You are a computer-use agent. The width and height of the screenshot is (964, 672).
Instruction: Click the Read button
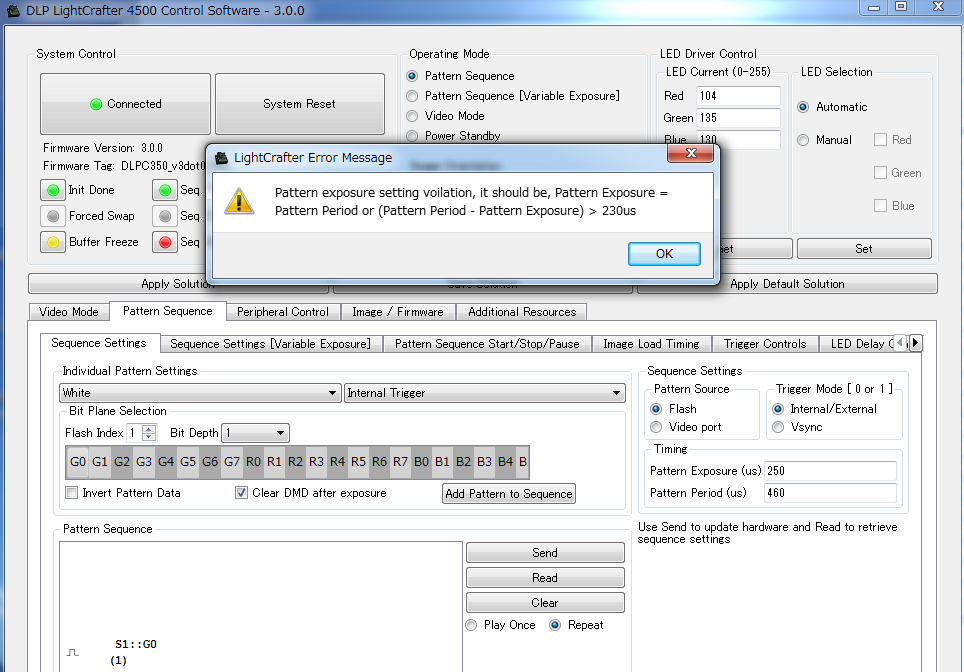pos(545,578)
